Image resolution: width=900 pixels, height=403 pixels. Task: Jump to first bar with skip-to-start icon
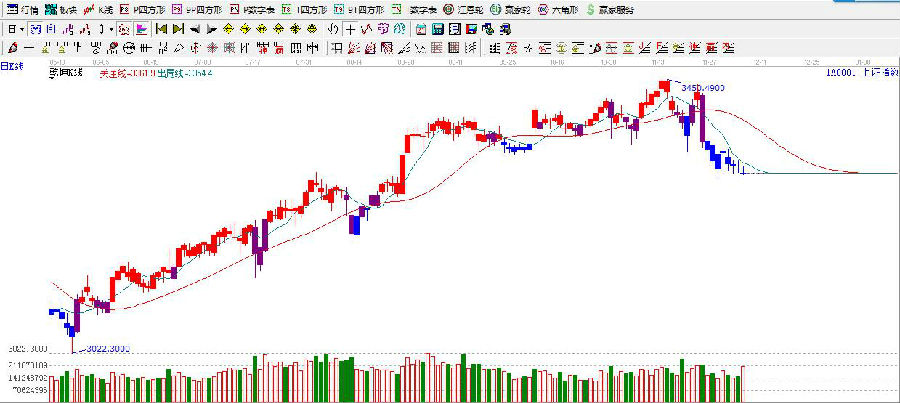160,29
